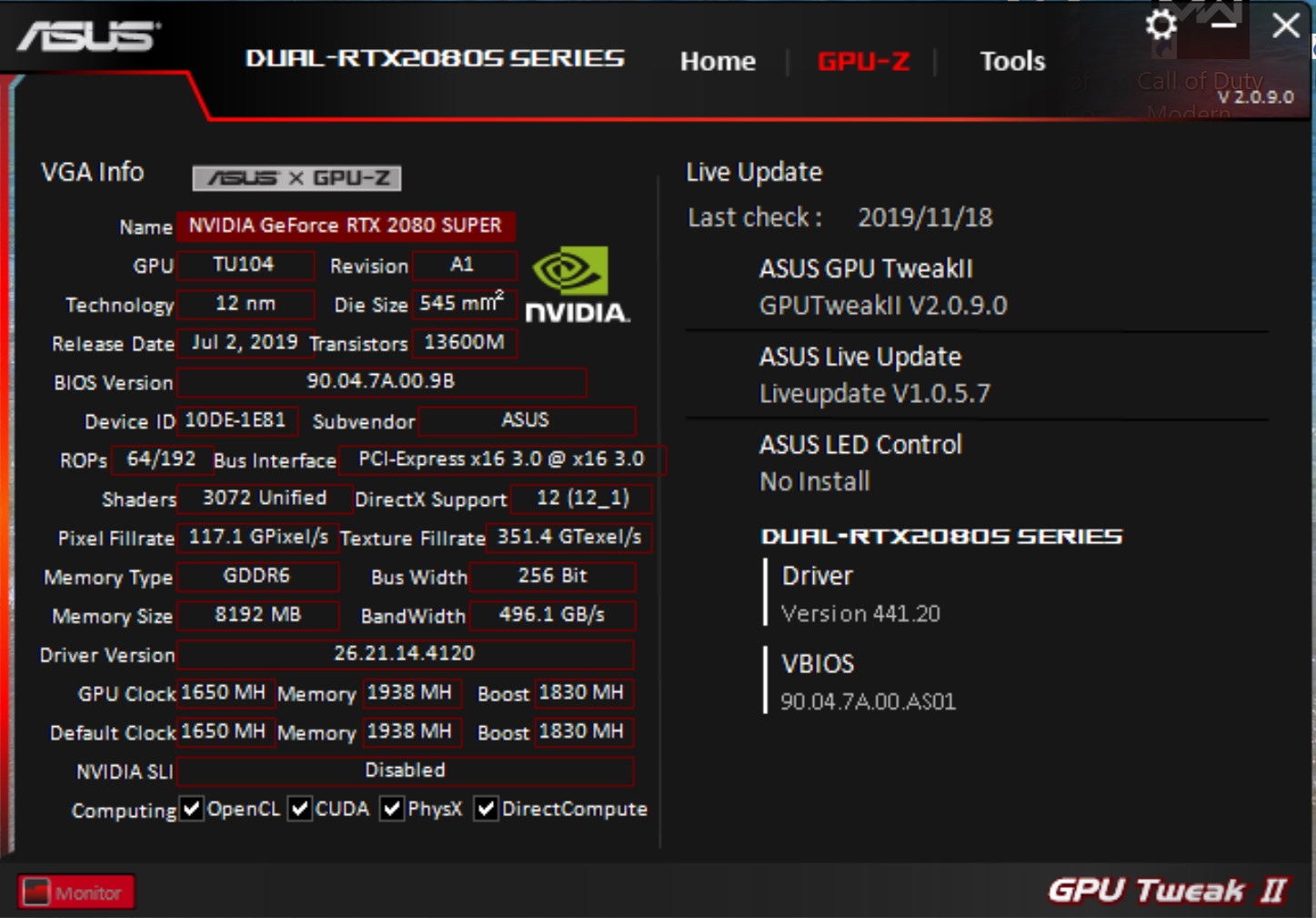
Task: Click the ASUS x GPU-Z badge
Action: pyautogui.click(x=296, y=178)
